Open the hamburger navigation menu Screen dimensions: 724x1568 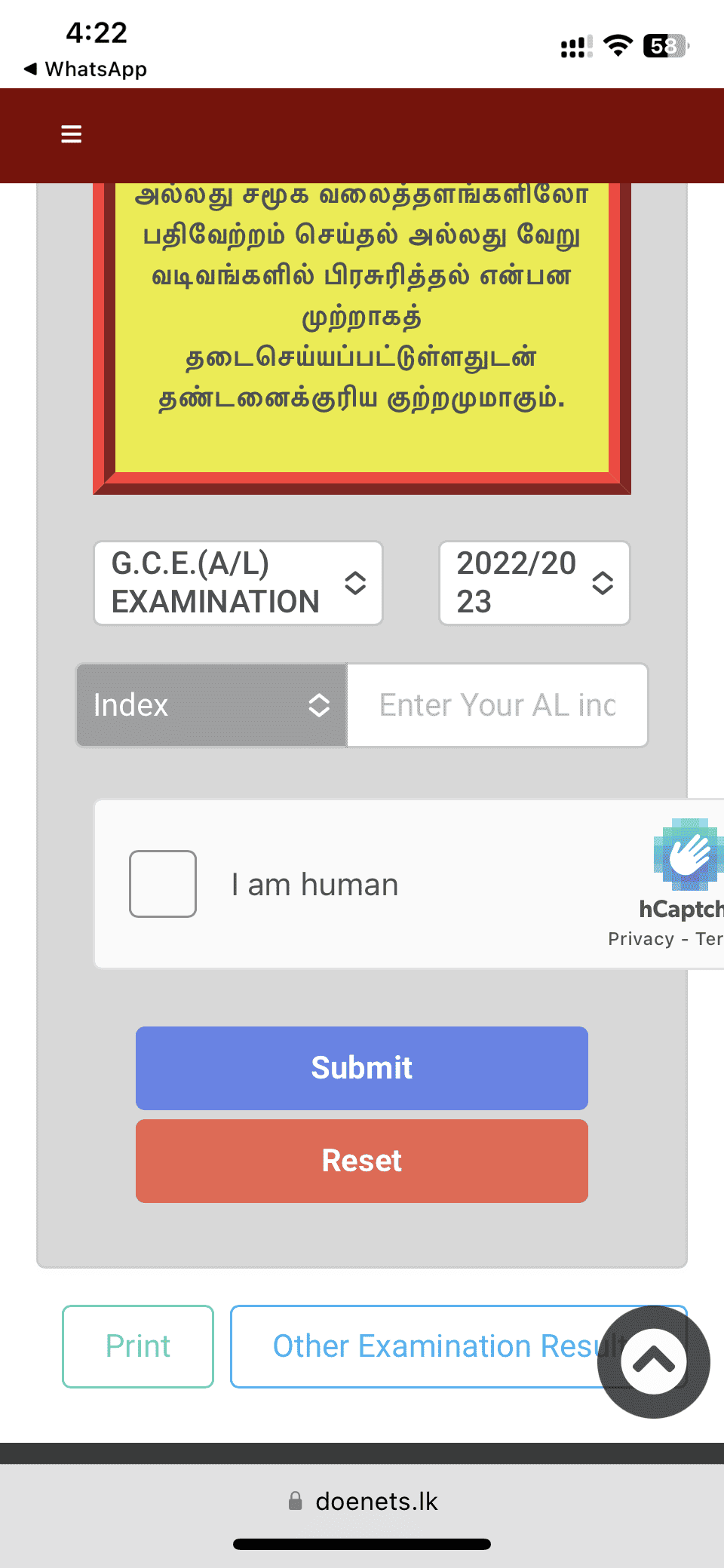[71, 133]
